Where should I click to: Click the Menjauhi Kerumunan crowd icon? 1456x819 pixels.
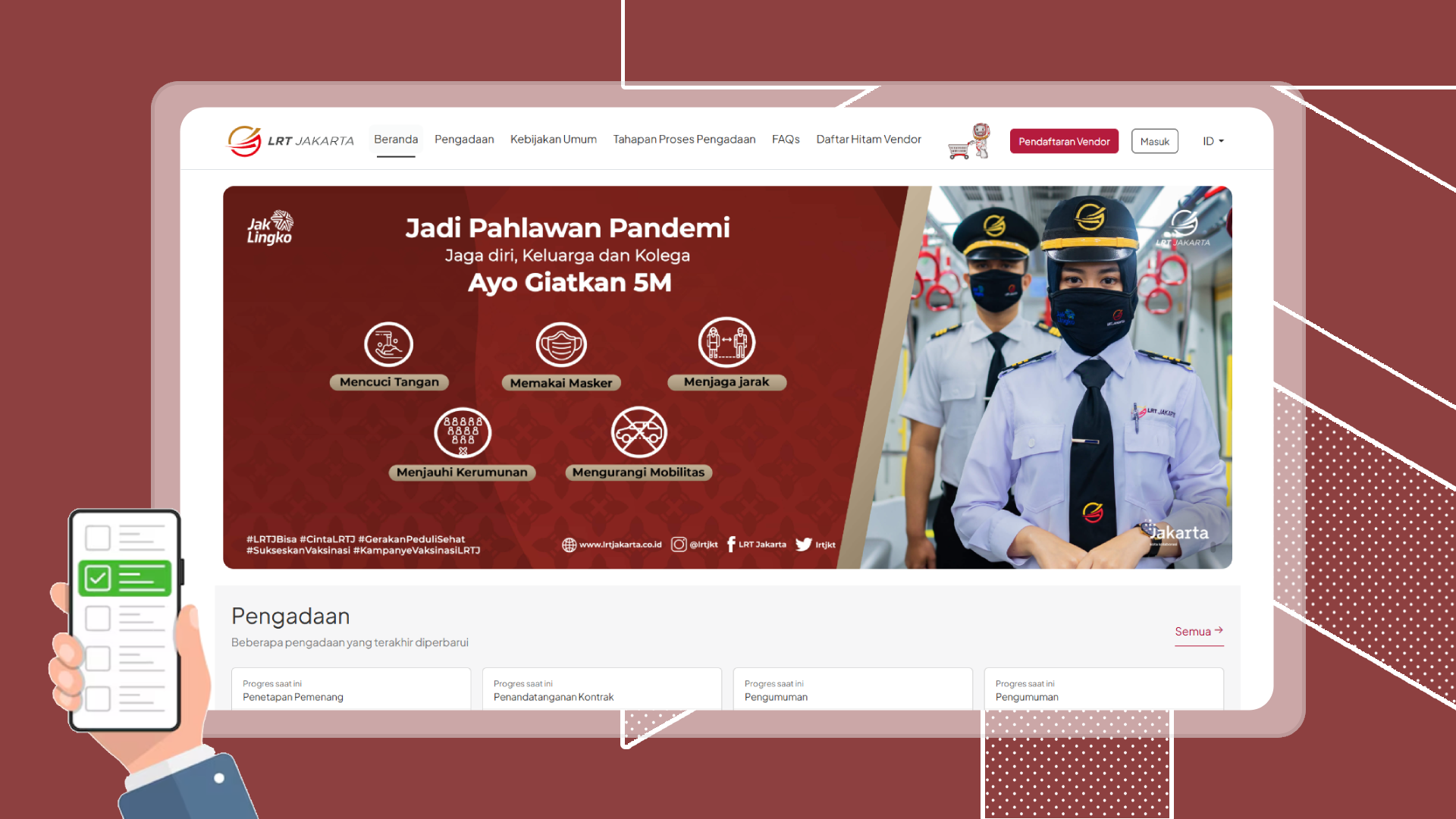pyautogui.click(x=463, y=433)
